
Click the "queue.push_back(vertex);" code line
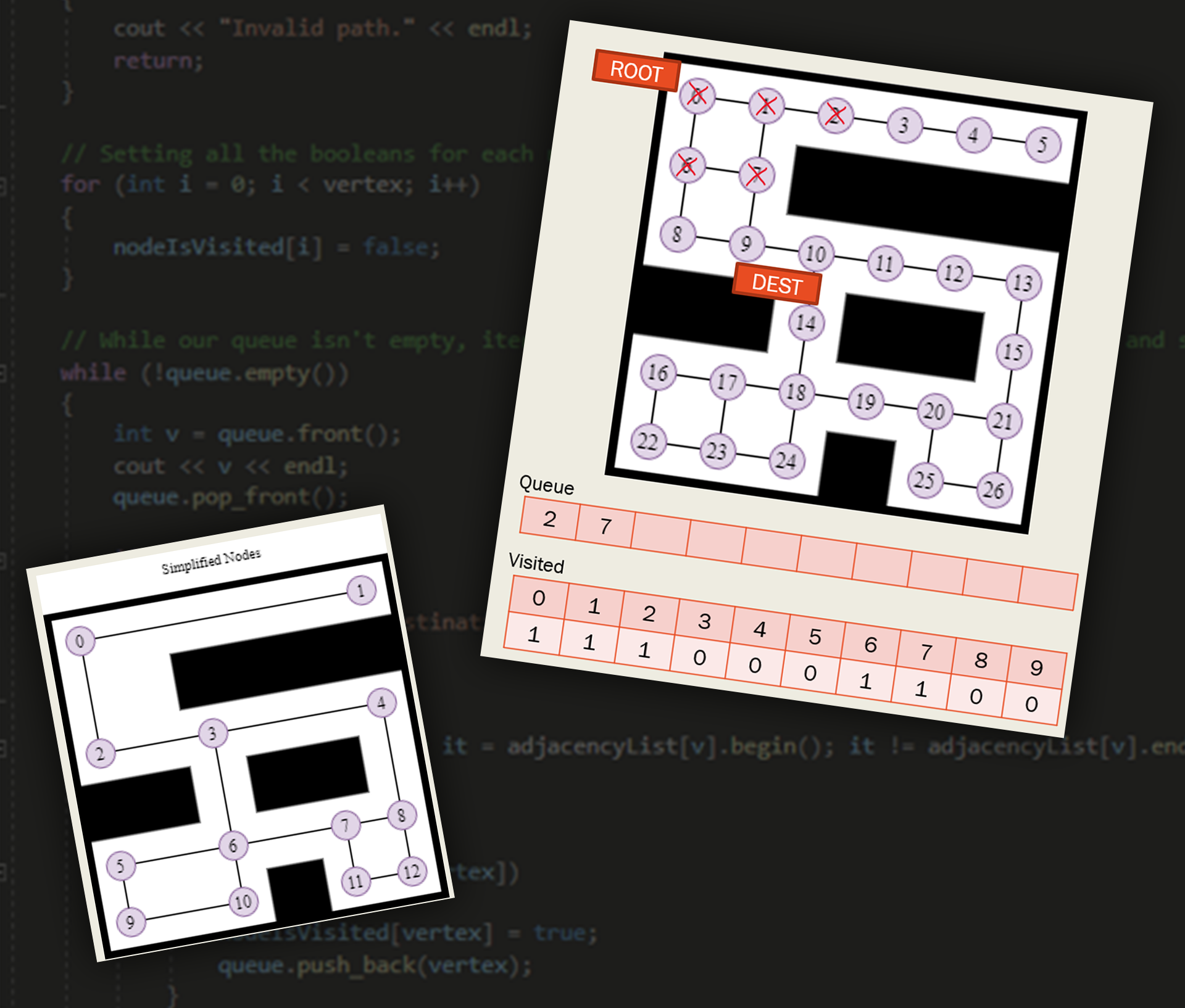pos(375,965)
